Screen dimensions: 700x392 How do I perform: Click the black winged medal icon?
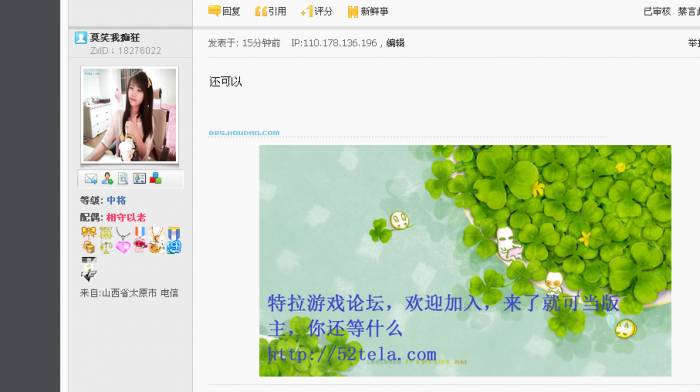[x=89, y=269]
